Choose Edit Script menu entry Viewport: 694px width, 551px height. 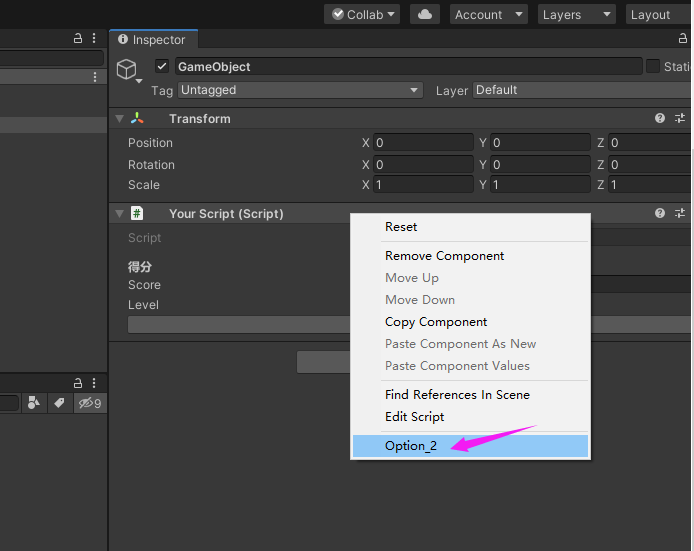point(470,416)
